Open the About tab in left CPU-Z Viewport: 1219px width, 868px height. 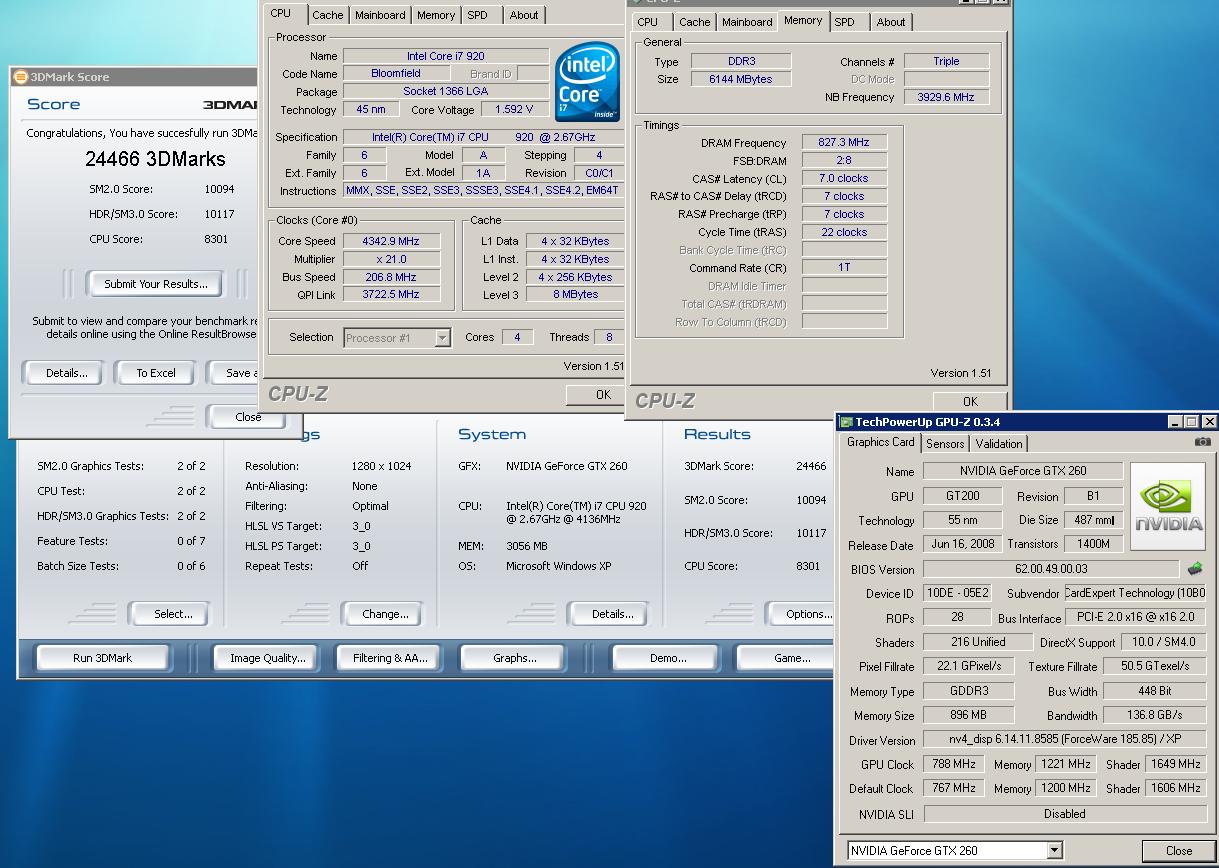click(x=524, y=15)
